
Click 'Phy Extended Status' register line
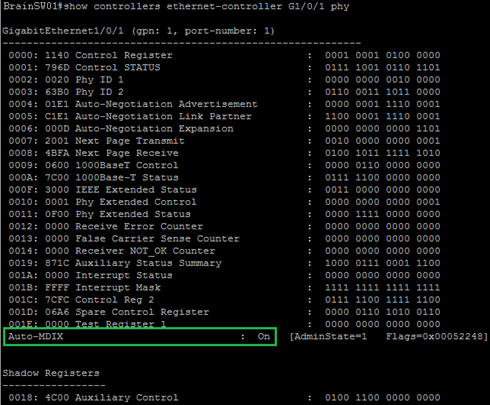coord(224,214)
